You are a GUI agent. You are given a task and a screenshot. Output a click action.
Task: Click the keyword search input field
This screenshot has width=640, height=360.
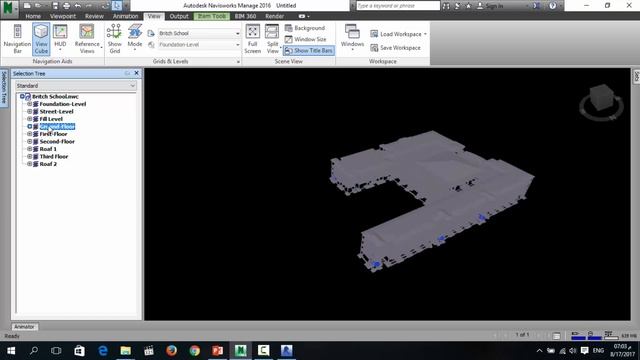point(398,6)
